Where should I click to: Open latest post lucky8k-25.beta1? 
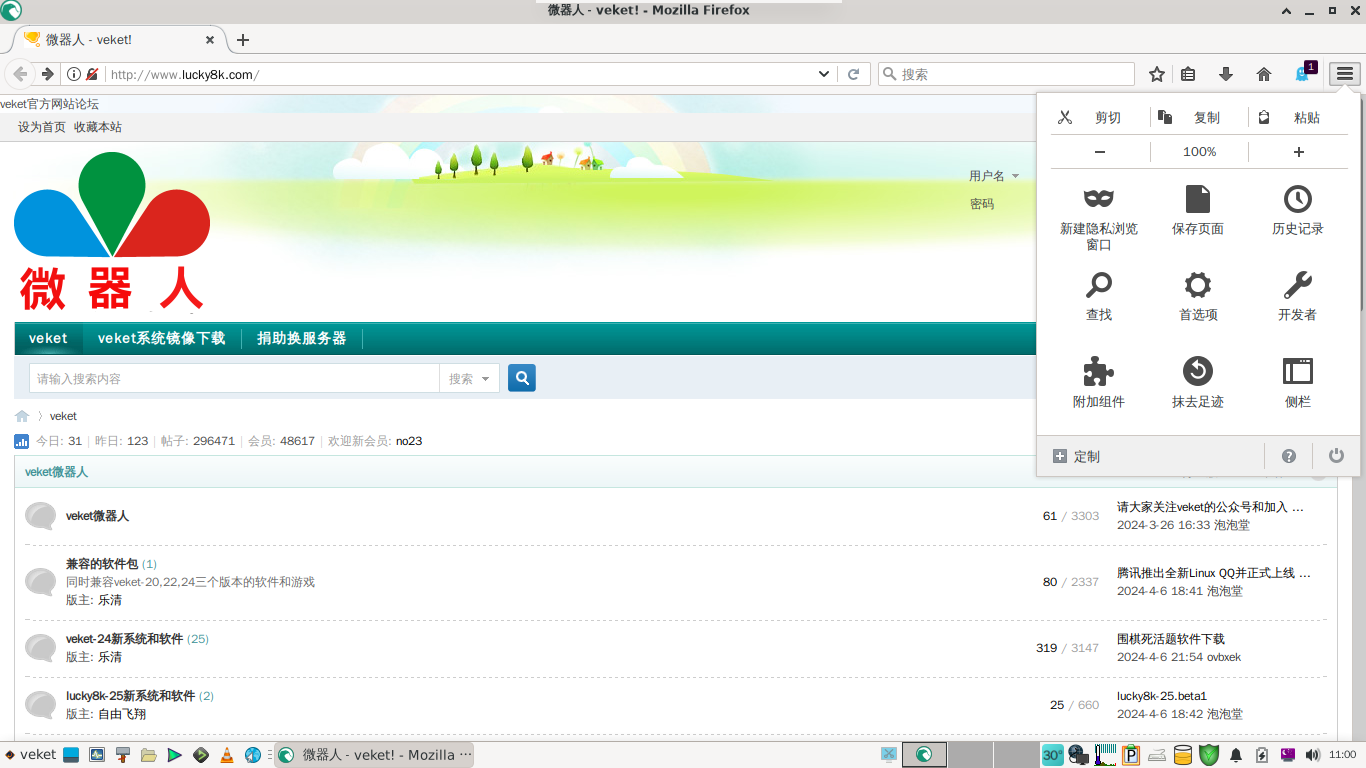(1162, 696)
